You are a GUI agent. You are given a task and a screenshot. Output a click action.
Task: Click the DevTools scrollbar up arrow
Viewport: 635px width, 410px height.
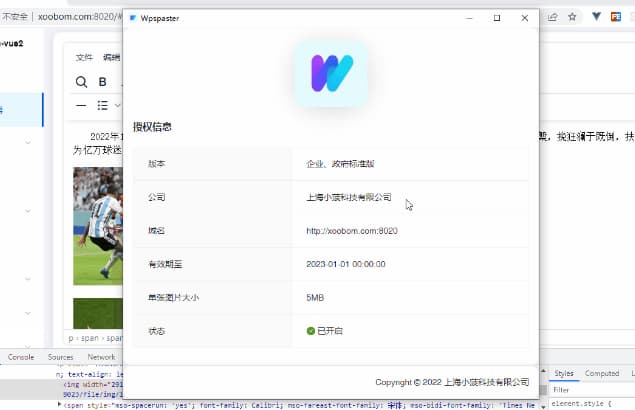[543, 371]
